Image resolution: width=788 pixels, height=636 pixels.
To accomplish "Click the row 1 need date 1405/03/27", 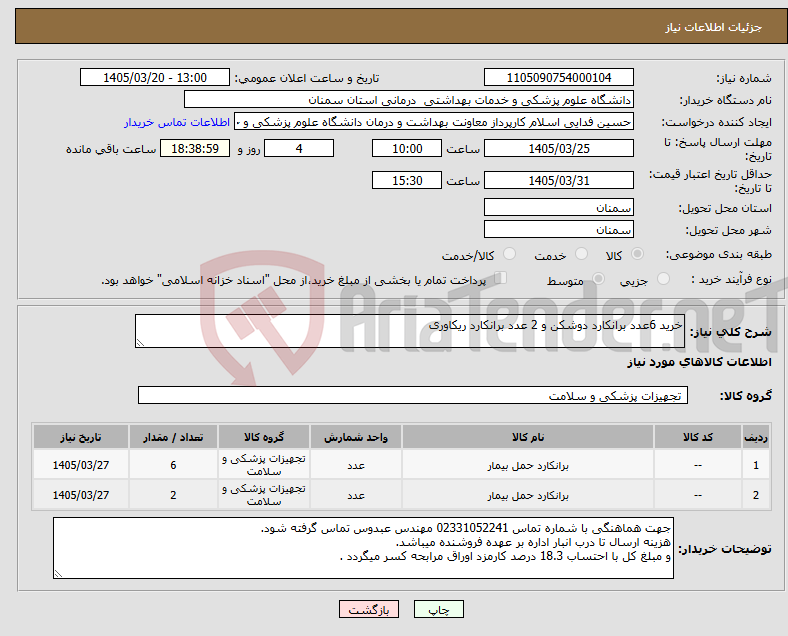I will 81,465.
